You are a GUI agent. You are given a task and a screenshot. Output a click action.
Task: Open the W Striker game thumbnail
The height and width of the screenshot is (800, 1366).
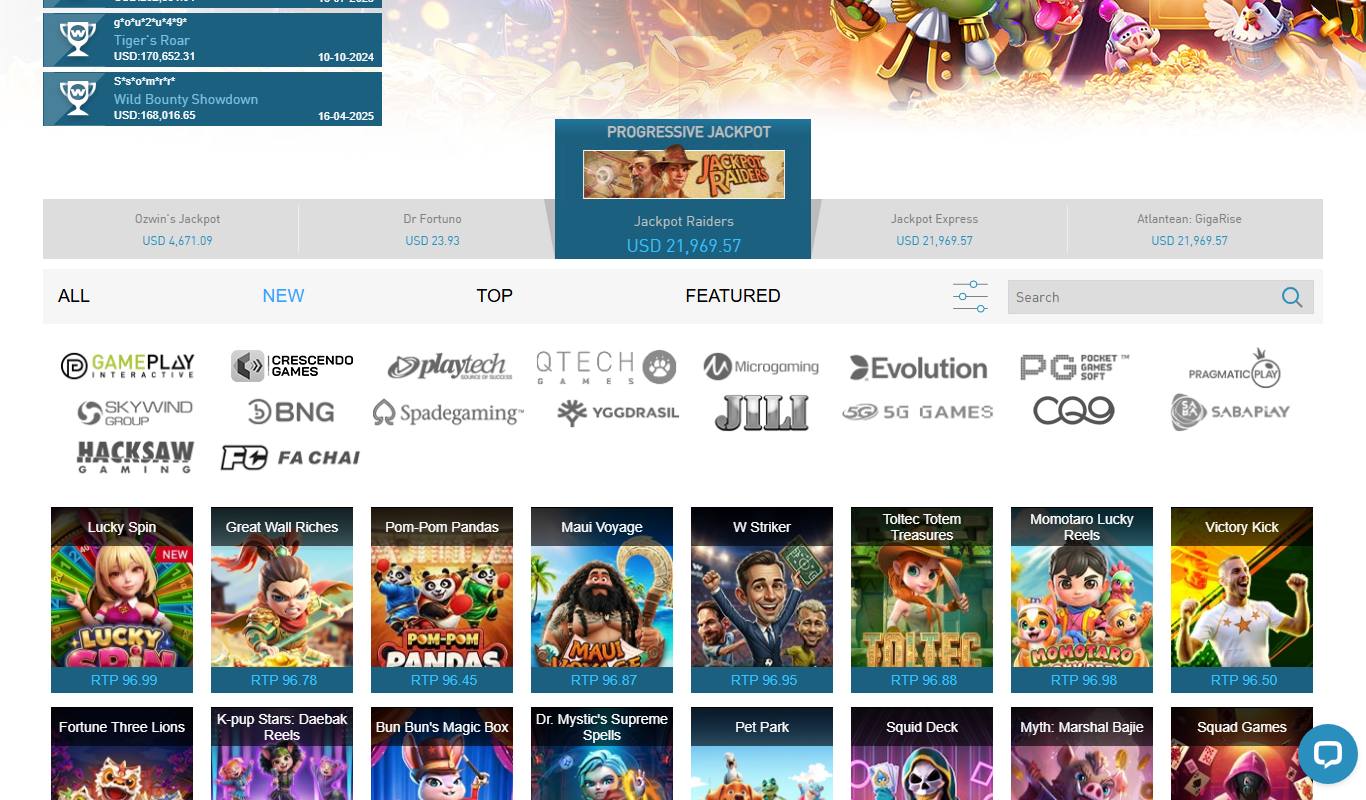pyautogui.click(x=762, y=600)
